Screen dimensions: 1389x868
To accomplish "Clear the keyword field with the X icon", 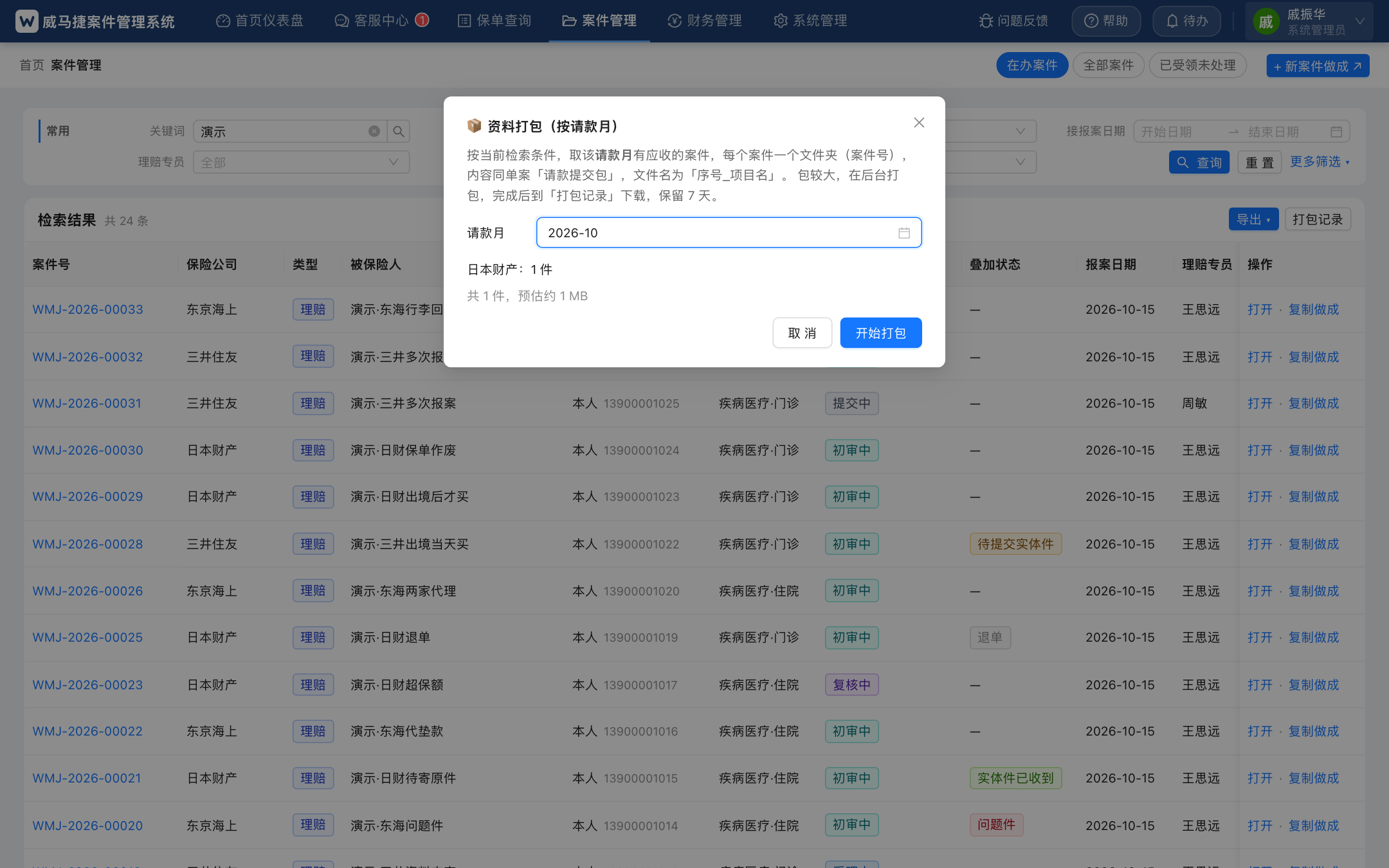I will tap(374, 131).
